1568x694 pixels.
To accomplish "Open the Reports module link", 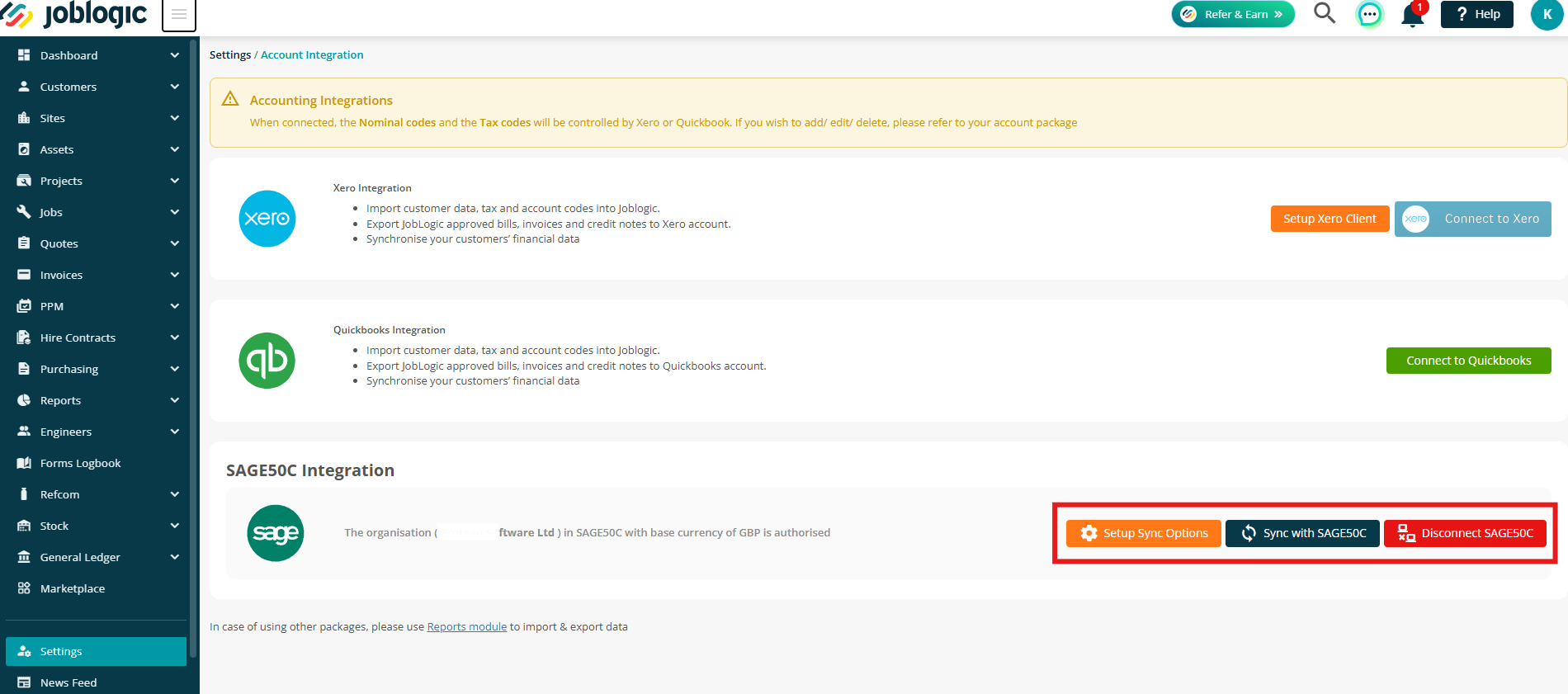I will click(466, 626).
